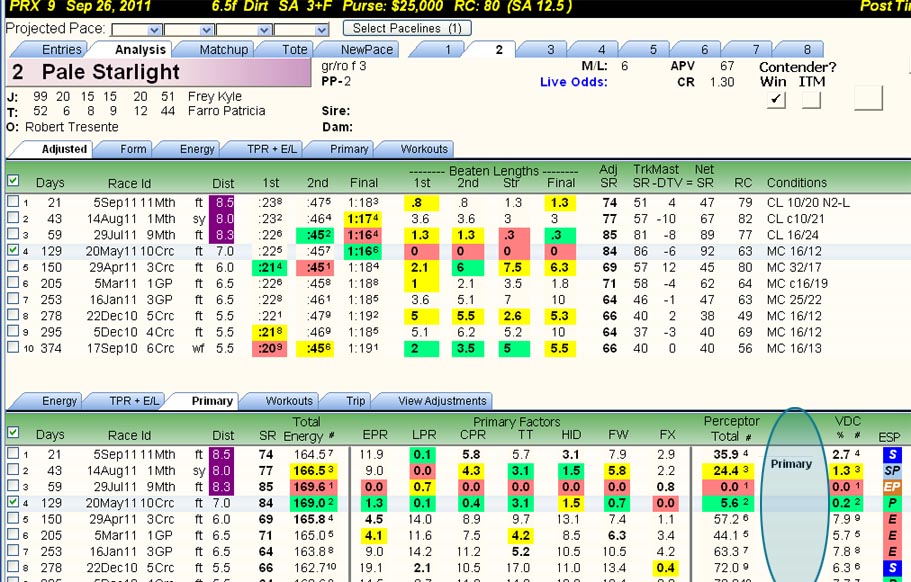Click the ESP column header
The width and height of the screenshot is (911, 582).
(x=889, y=437)
